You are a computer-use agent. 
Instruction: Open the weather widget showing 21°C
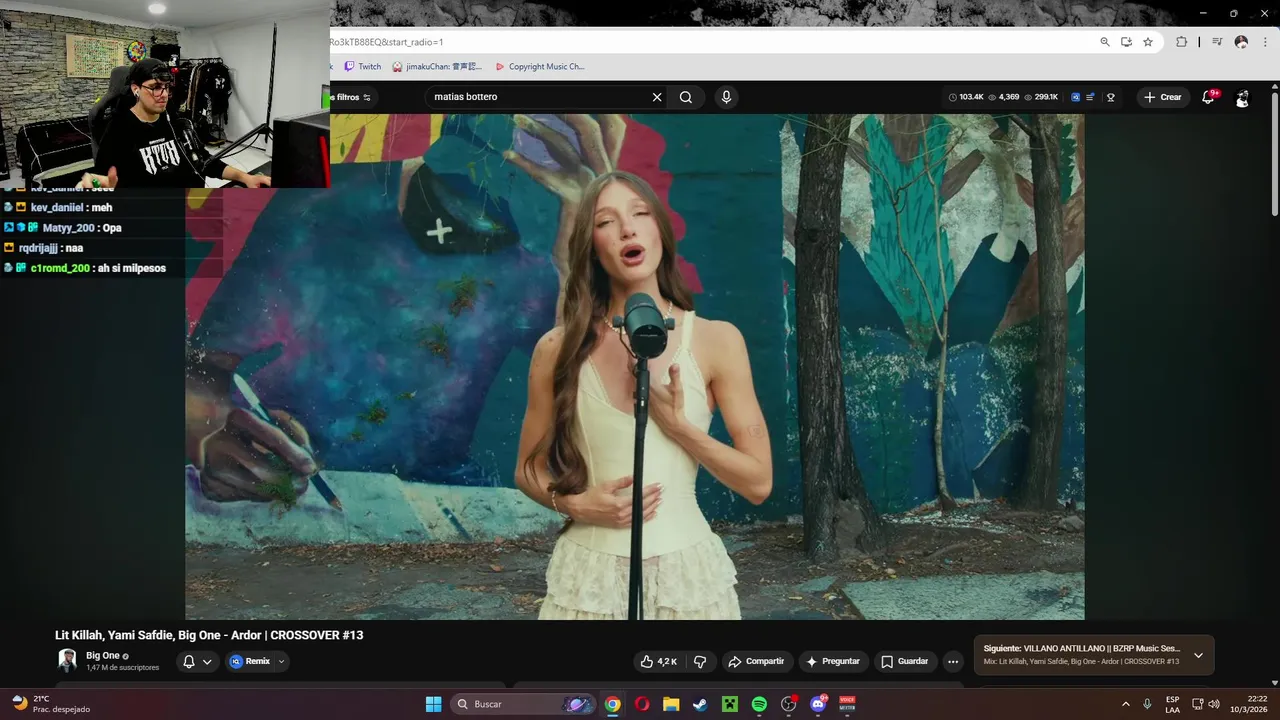point(50,704)
